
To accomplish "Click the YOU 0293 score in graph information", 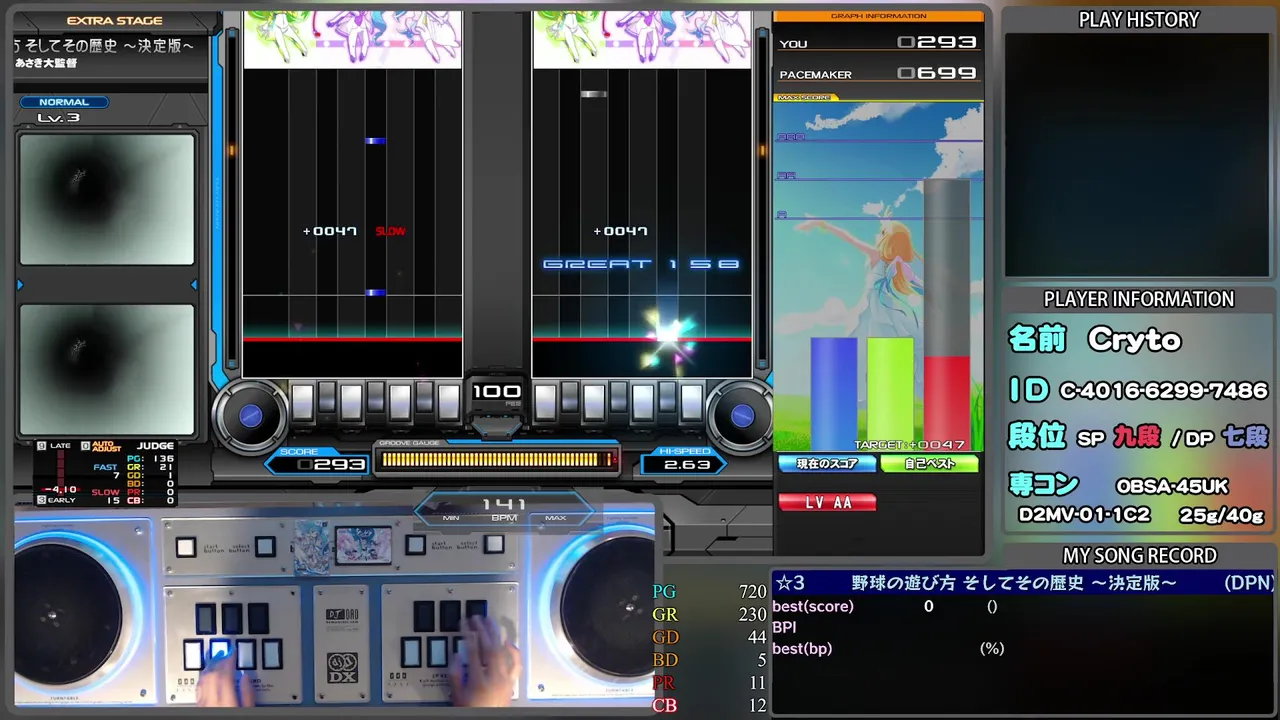I will [937, 42].
